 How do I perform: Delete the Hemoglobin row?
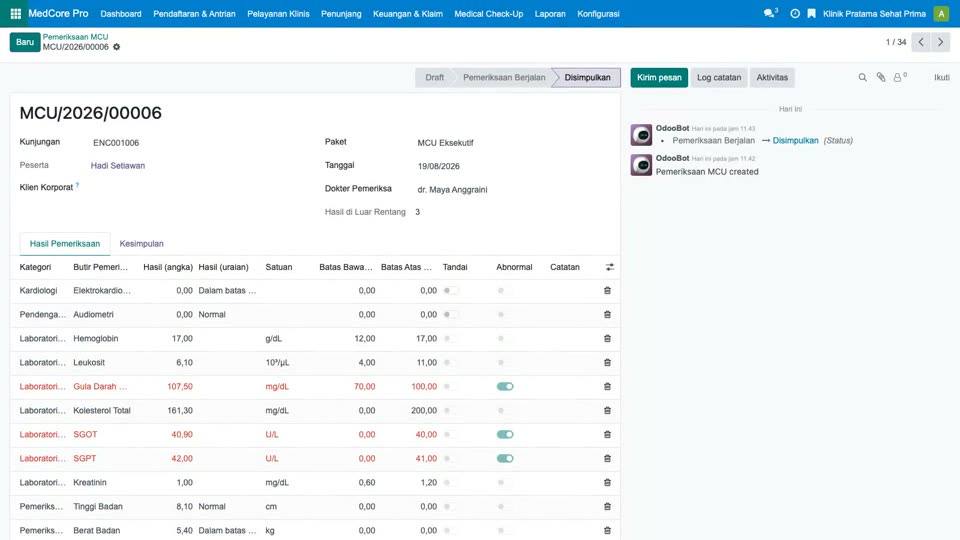point(607,339)
